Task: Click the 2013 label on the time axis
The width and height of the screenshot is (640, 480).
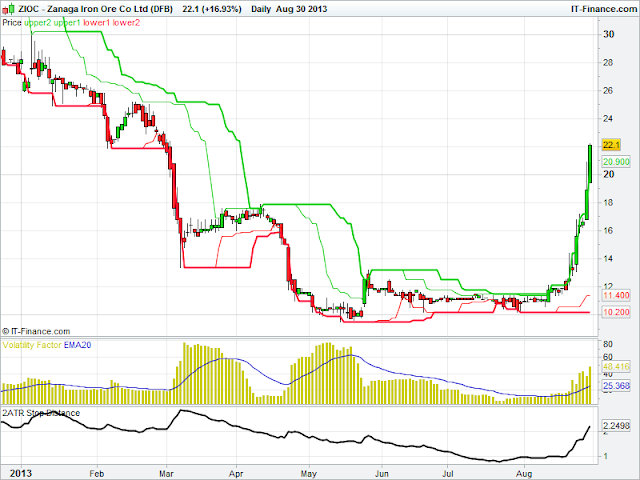Action: point(21,473)
